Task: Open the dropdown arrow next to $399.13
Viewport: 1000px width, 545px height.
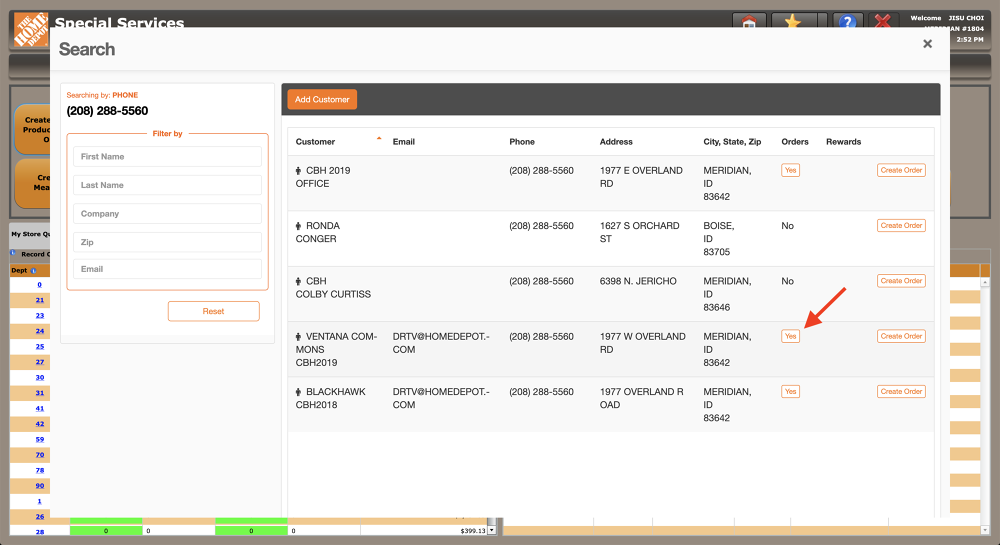Action: (491, 531)
